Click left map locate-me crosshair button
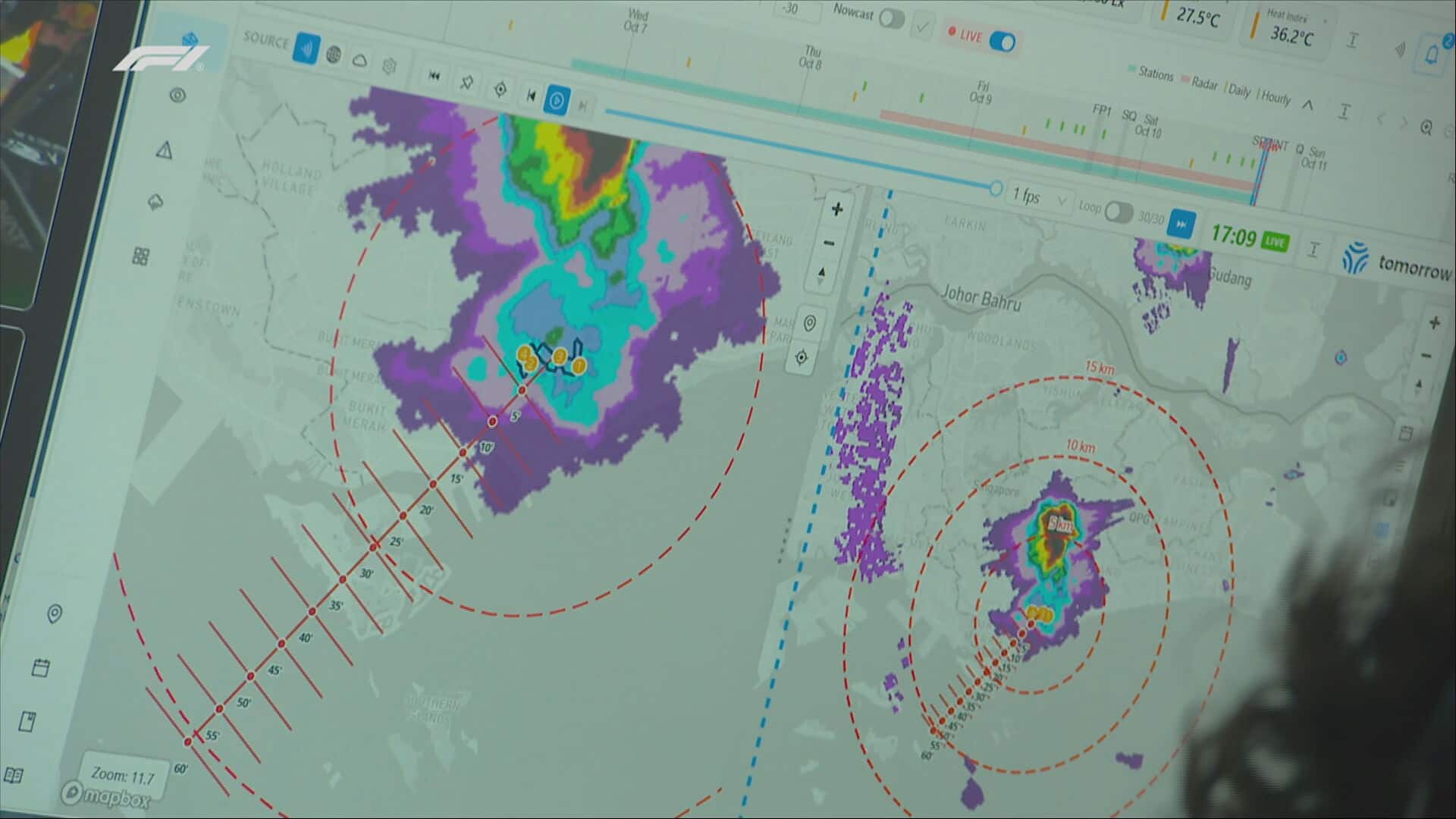The height and width of the screenshot is (819, 1456). (802, 358)
